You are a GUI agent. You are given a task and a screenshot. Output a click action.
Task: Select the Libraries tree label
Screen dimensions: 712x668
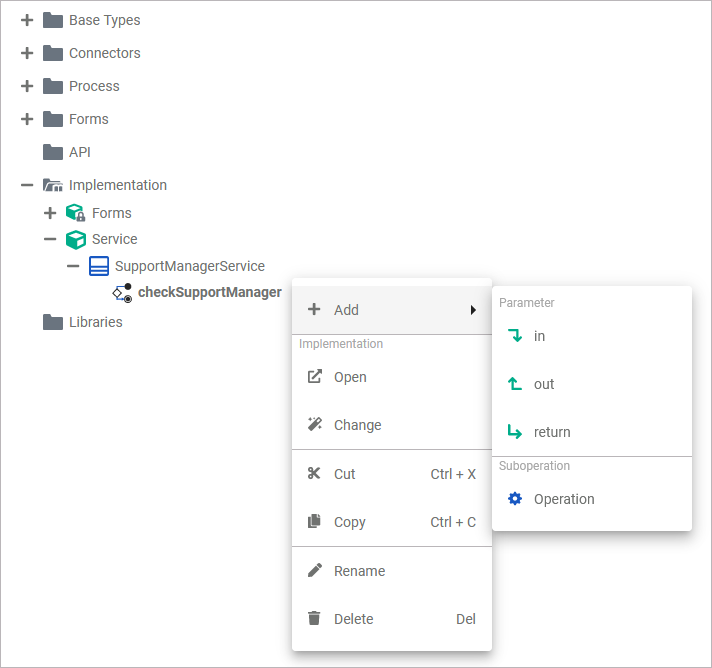pos(95,322)
